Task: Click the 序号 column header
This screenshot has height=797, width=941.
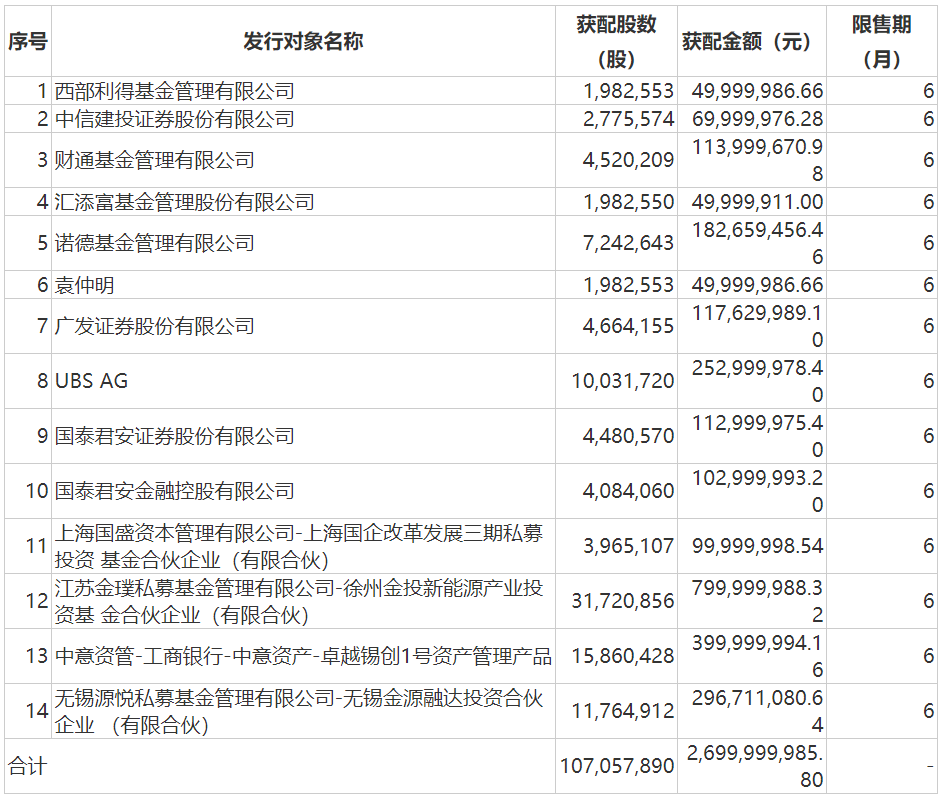Action: point(28,41)
